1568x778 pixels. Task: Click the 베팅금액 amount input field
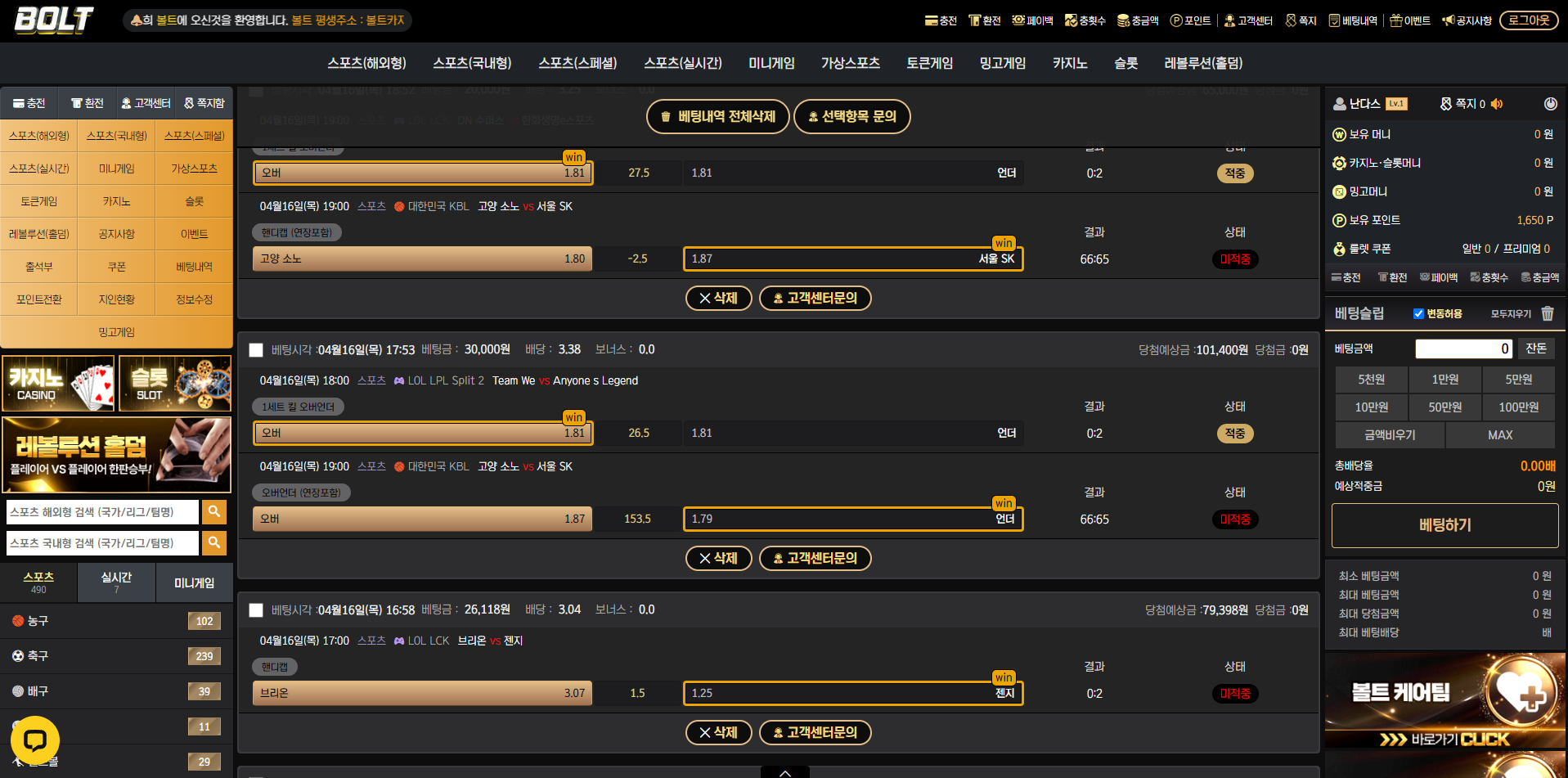point(1464,349)
